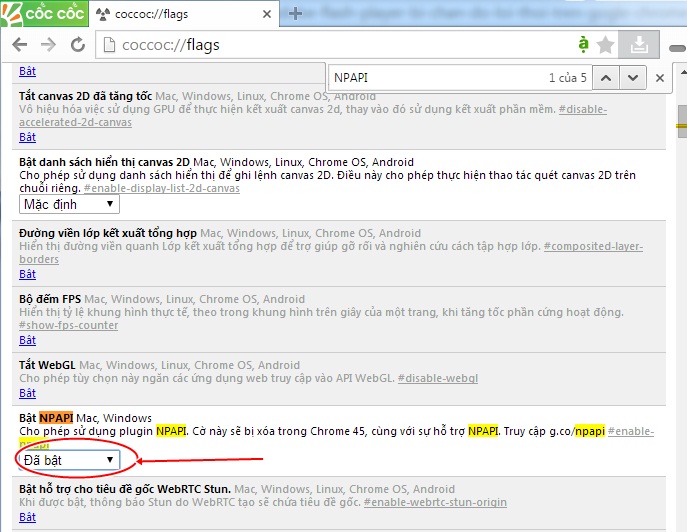Enable Bộ đếm FPS via Bật
687x532 pixels.
[27, 340]
